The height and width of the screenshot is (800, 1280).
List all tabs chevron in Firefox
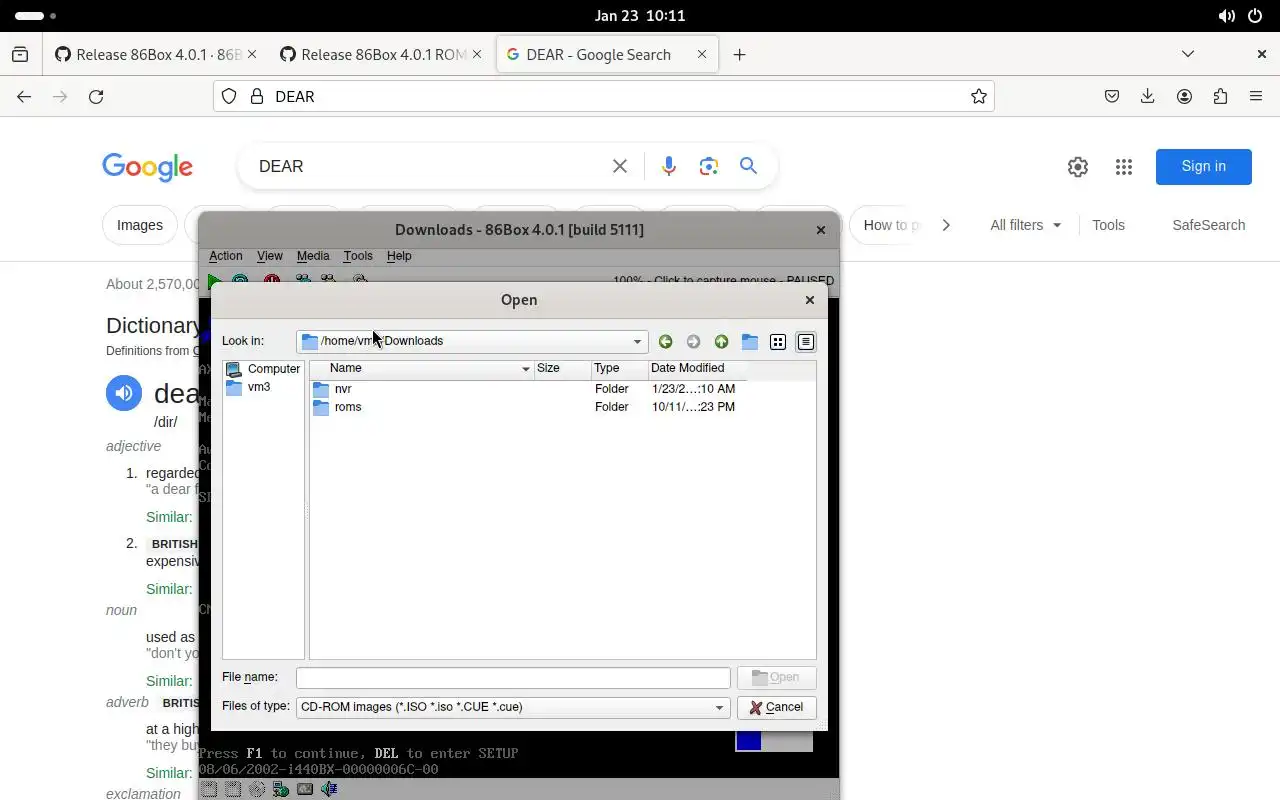tap(1188, 54)
